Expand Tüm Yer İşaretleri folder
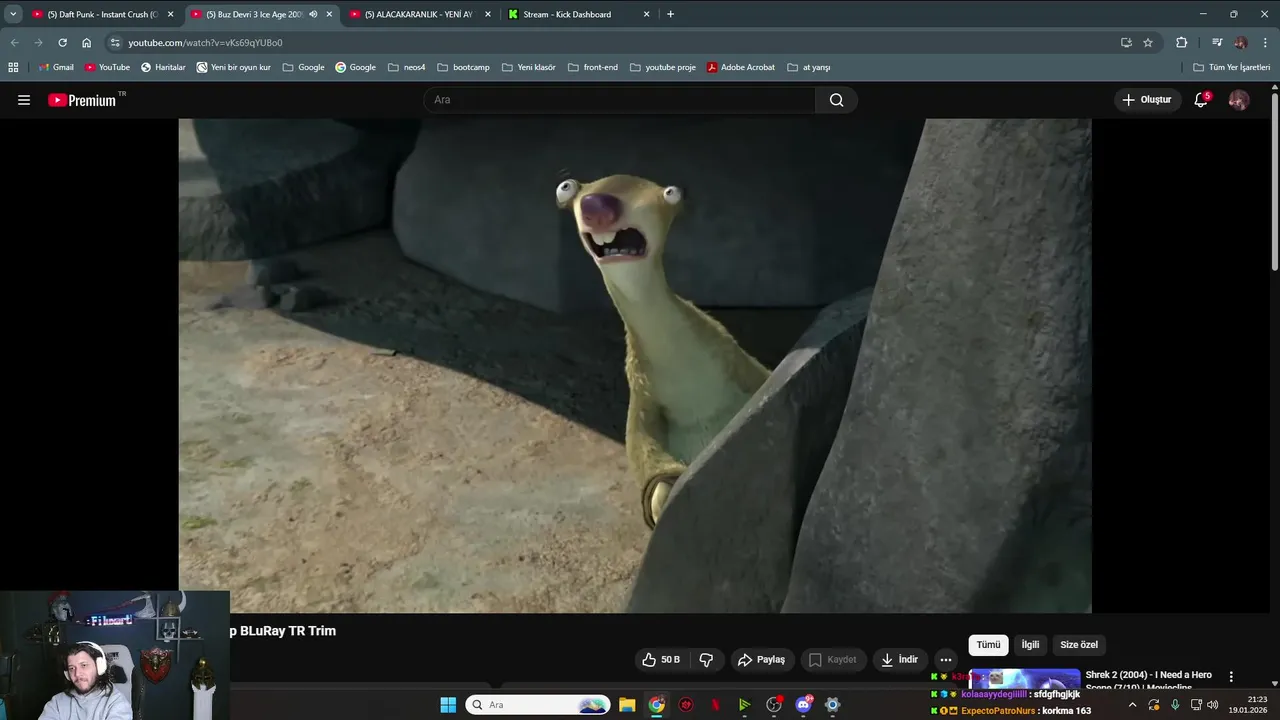 coord(1231,67)
